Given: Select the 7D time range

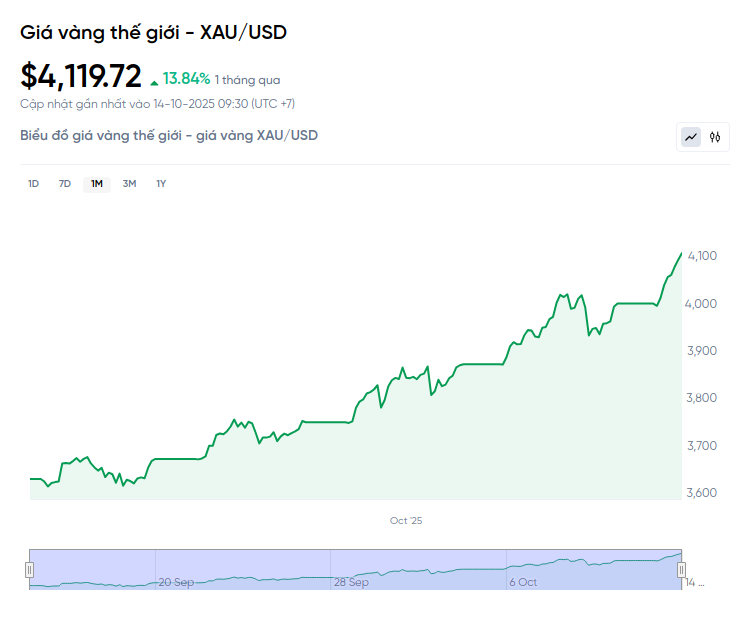Looking at the screenshot, I should point(65,183).
